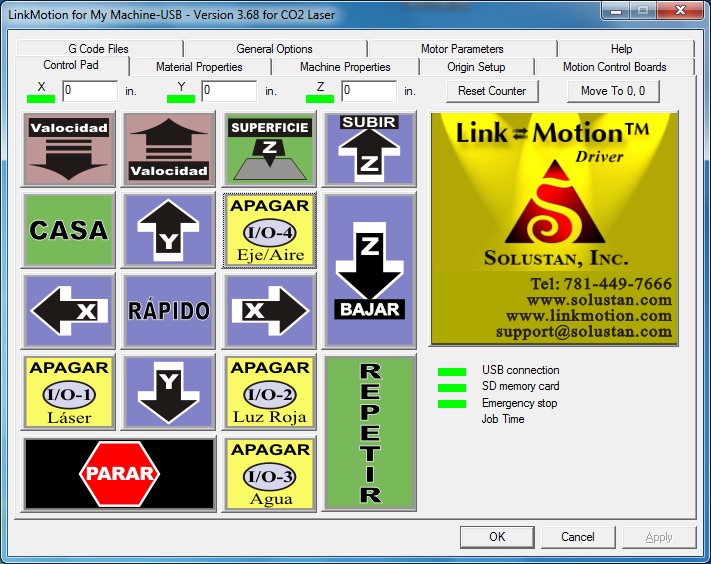Click the Move To 0, 0 button
The image size is (711, 564).
pos(613,91)
